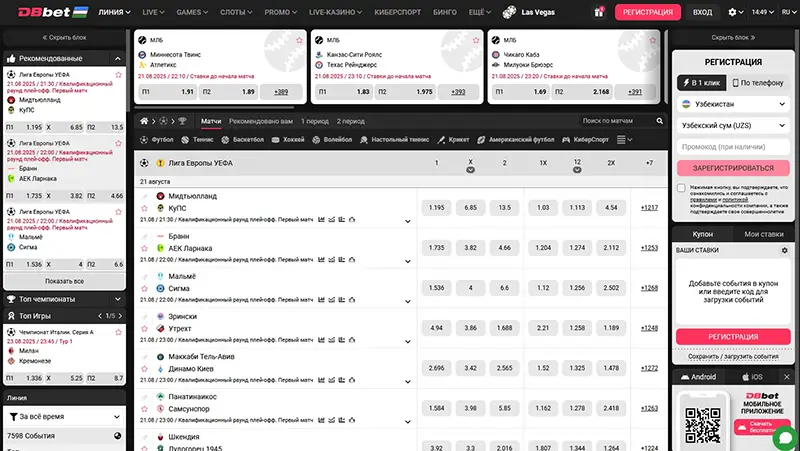Open the LIVE menu dropdown

pos(153,12)
